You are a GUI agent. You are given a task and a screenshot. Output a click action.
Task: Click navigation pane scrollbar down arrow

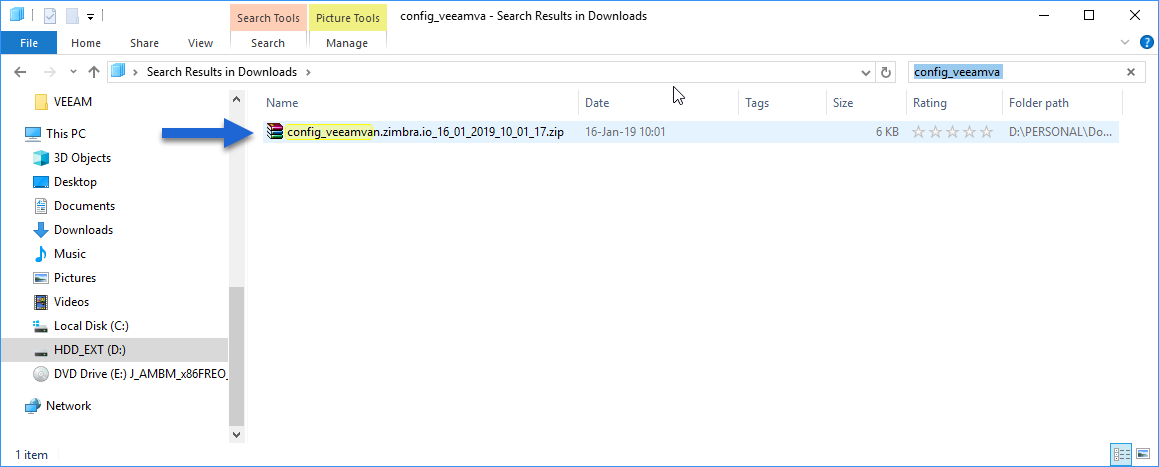tap(236, 435)
